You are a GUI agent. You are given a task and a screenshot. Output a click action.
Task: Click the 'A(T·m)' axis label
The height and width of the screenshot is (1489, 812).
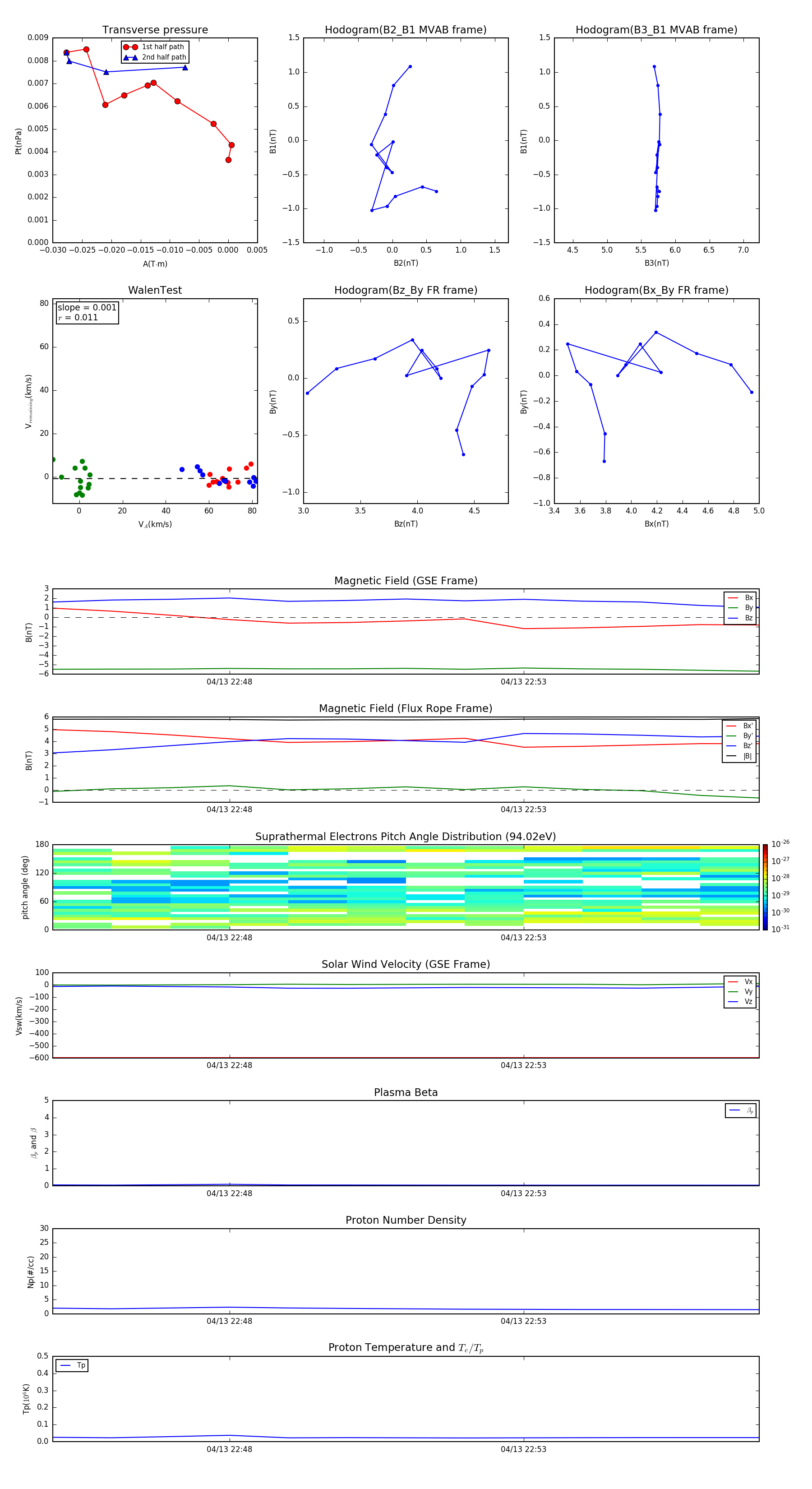coord(155,264)
